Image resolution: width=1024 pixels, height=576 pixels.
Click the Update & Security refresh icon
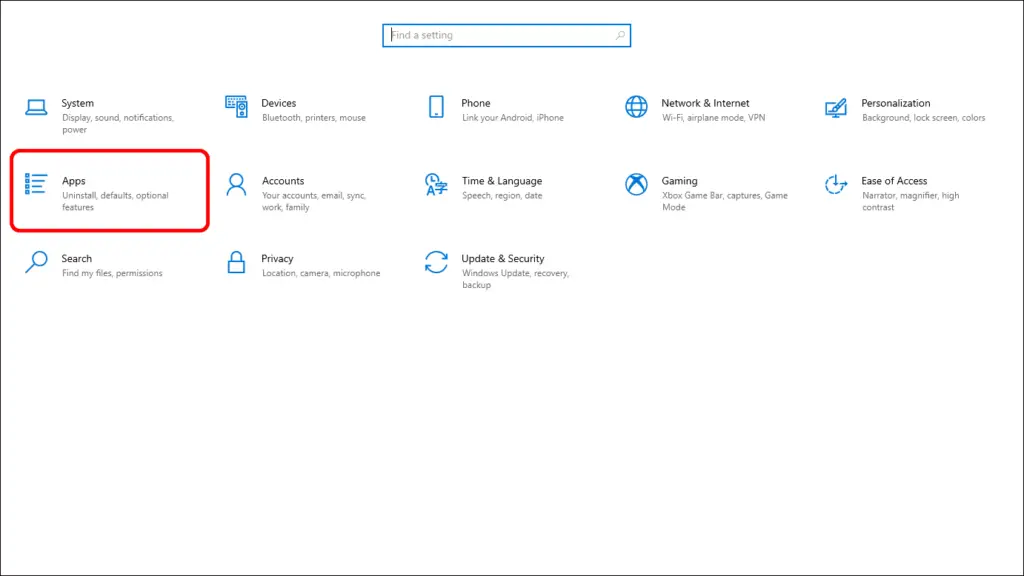coord(436,263)
